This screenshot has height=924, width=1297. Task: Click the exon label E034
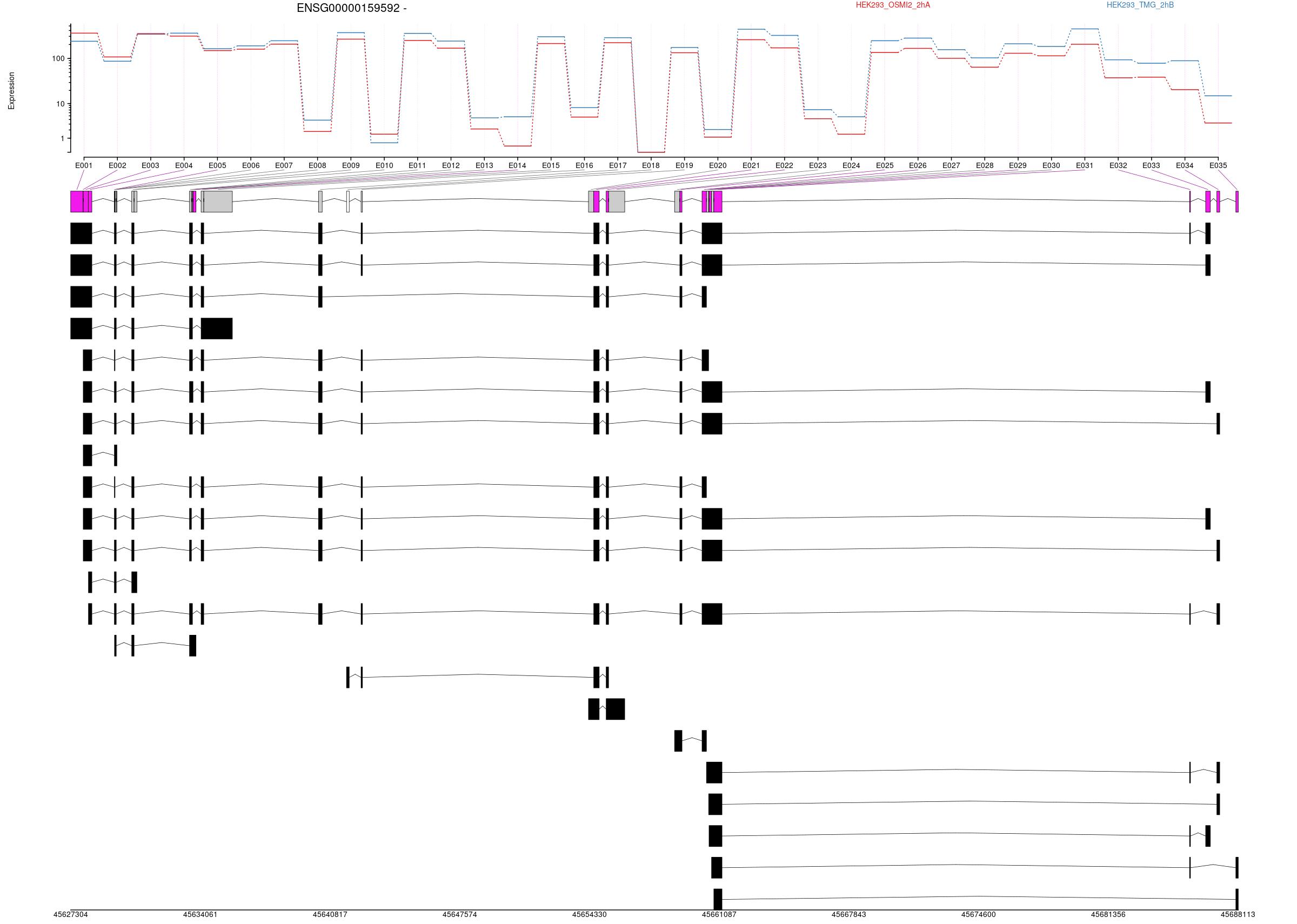click(1185, 165)
